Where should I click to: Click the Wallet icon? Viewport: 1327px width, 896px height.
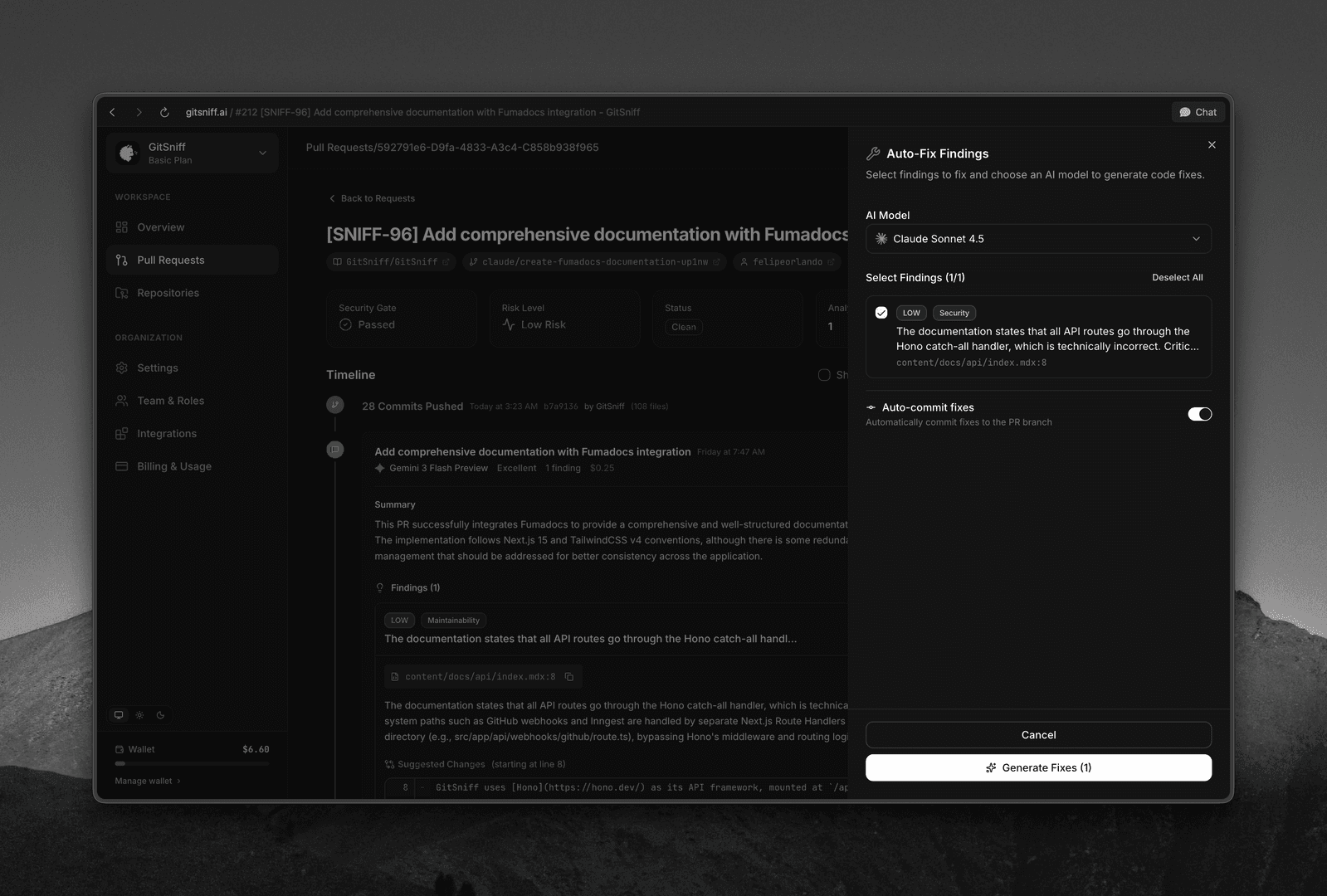(120, 749)
